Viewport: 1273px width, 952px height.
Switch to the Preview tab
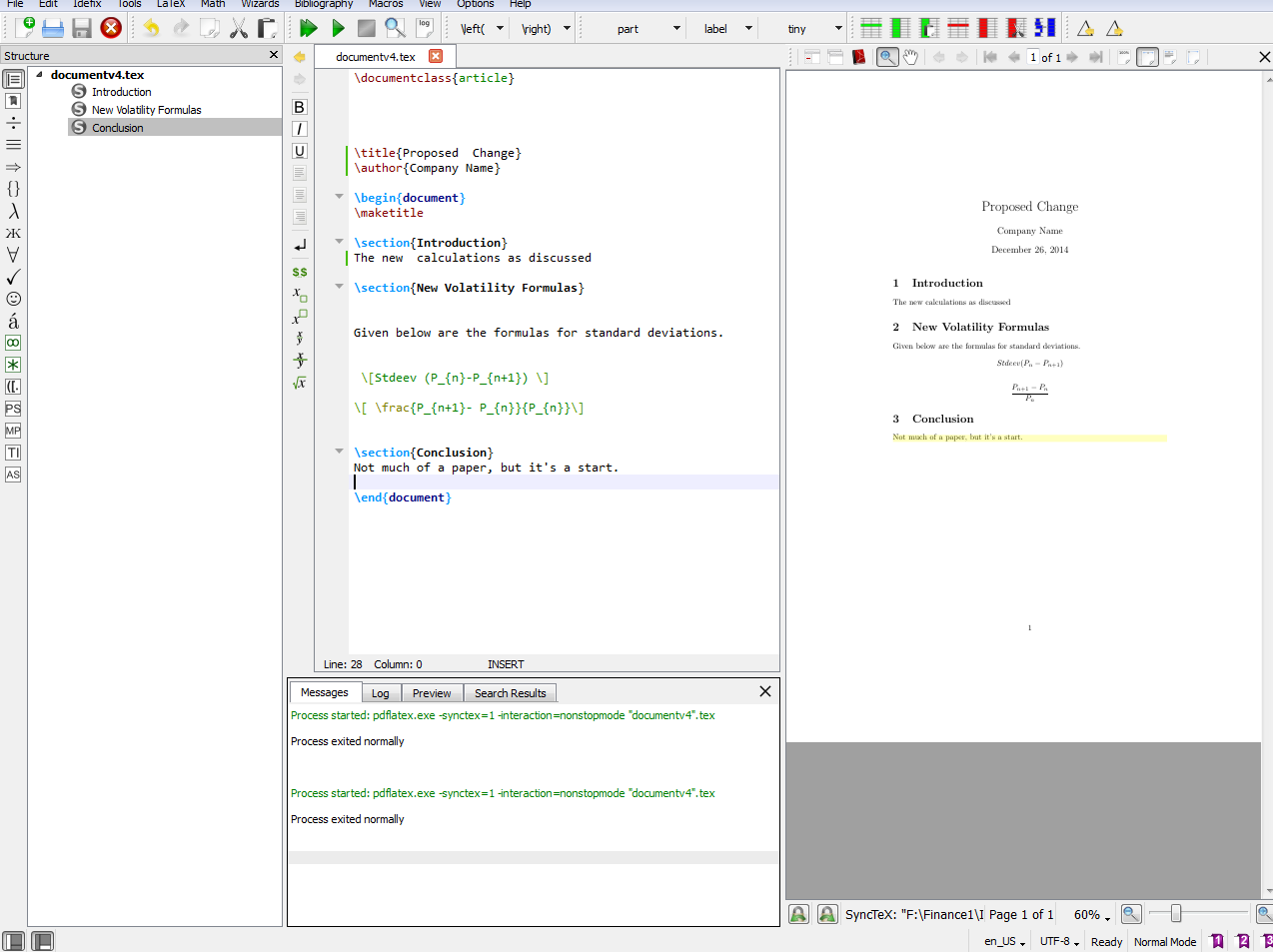coord(432,693)
